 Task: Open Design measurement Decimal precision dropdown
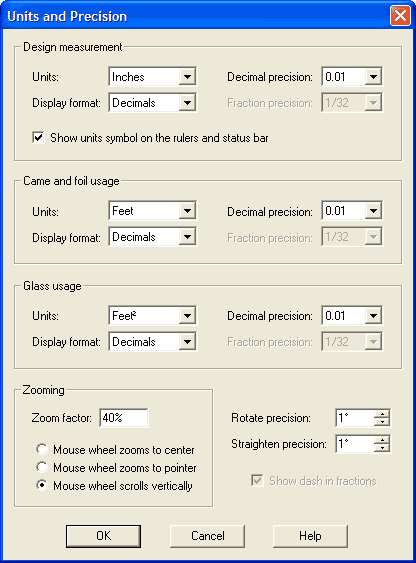pyautogui.click(x=352, y=76)
